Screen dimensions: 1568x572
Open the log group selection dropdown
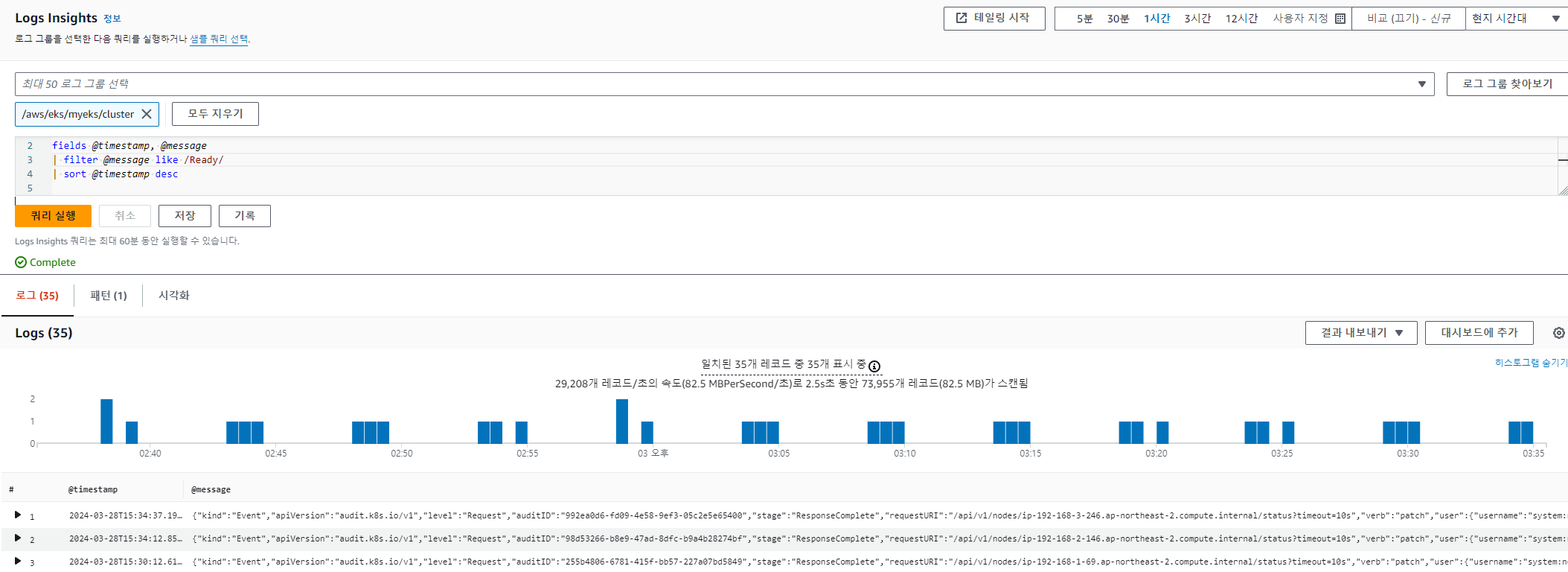pos(724,84)
